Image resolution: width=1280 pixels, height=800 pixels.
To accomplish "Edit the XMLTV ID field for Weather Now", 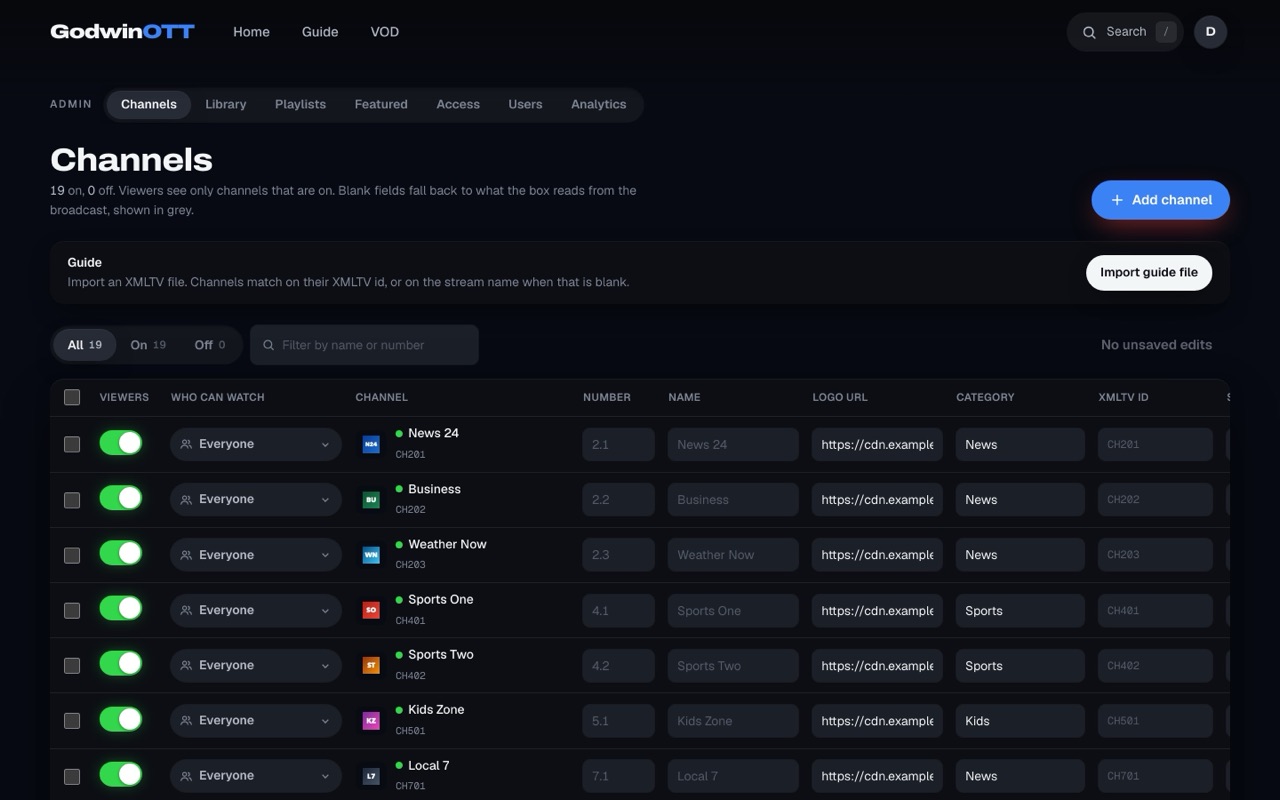I will [1155, 555].
